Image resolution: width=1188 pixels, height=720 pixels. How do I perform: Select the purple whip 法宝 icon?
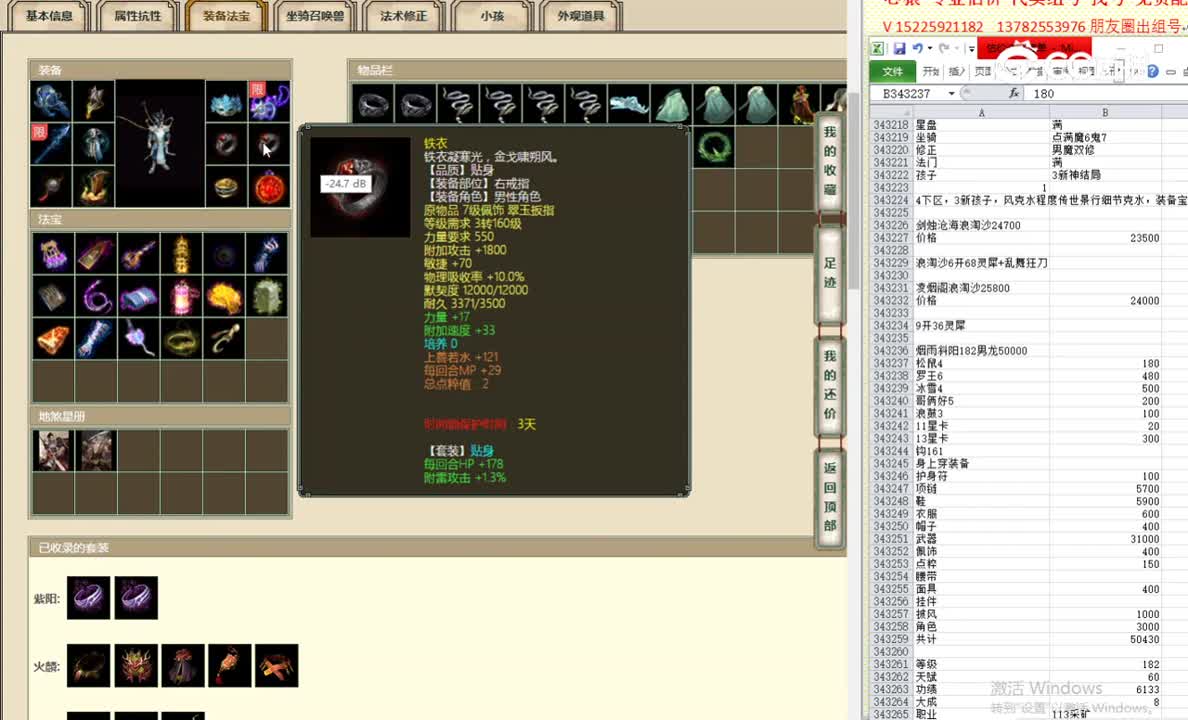coord(95,296)
